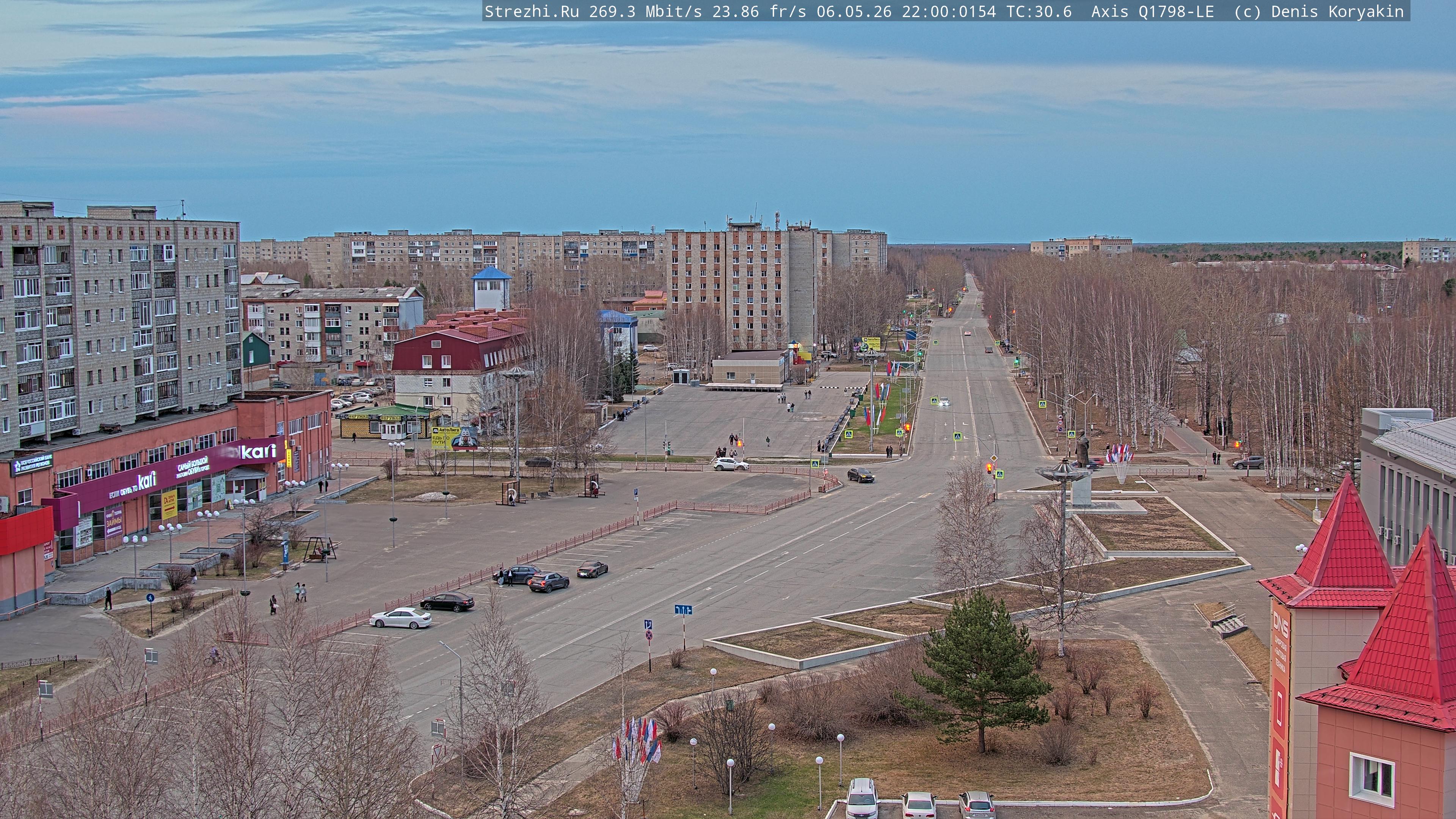Click the green pine tree in park
This screenshot has height=819, width=1456.
click(982, 670)
